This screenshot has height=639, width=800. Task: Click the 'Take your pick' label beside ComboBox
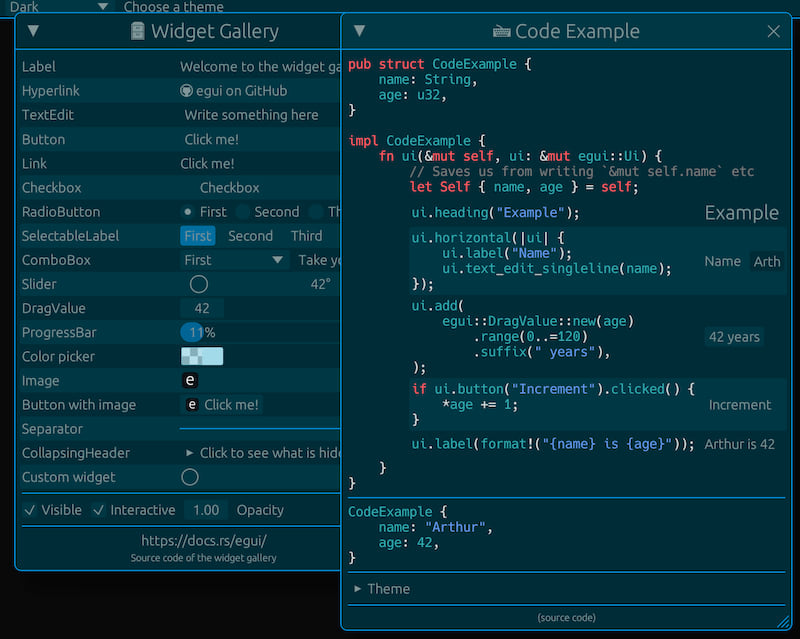tap(319, 260)
